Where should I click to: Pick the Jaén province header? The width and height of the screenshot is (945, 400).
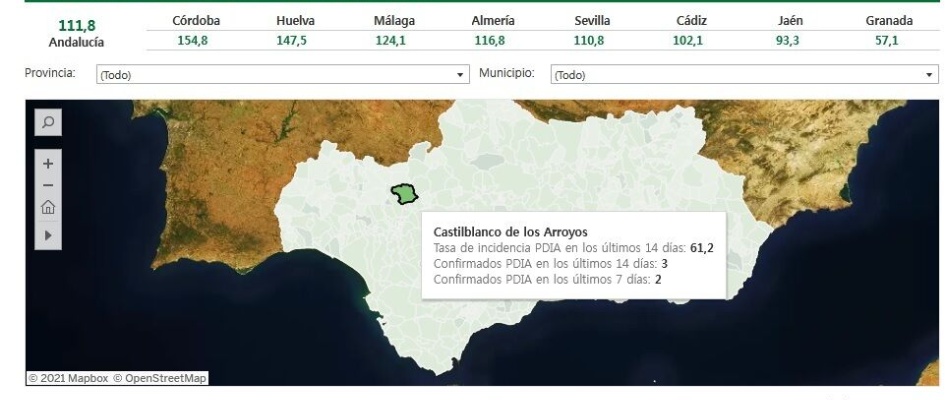[x=790, y=21]
